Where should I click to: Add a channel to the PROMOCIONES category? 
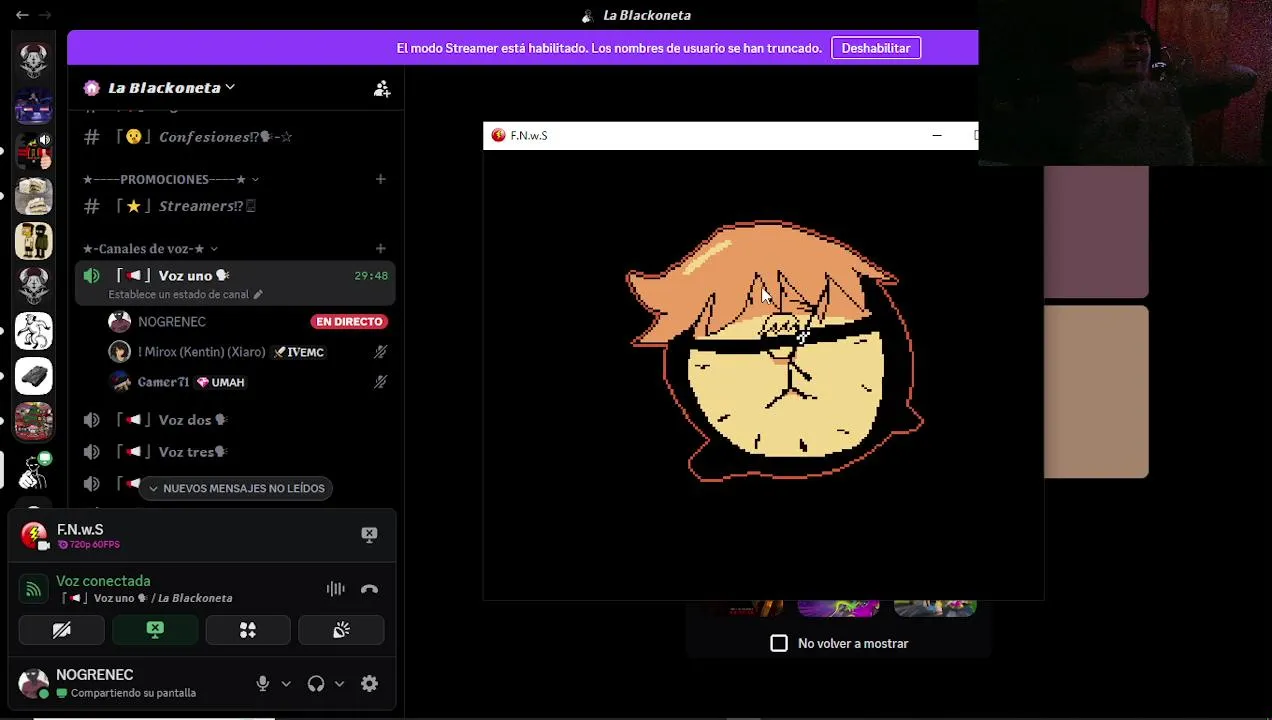point(380,179)
